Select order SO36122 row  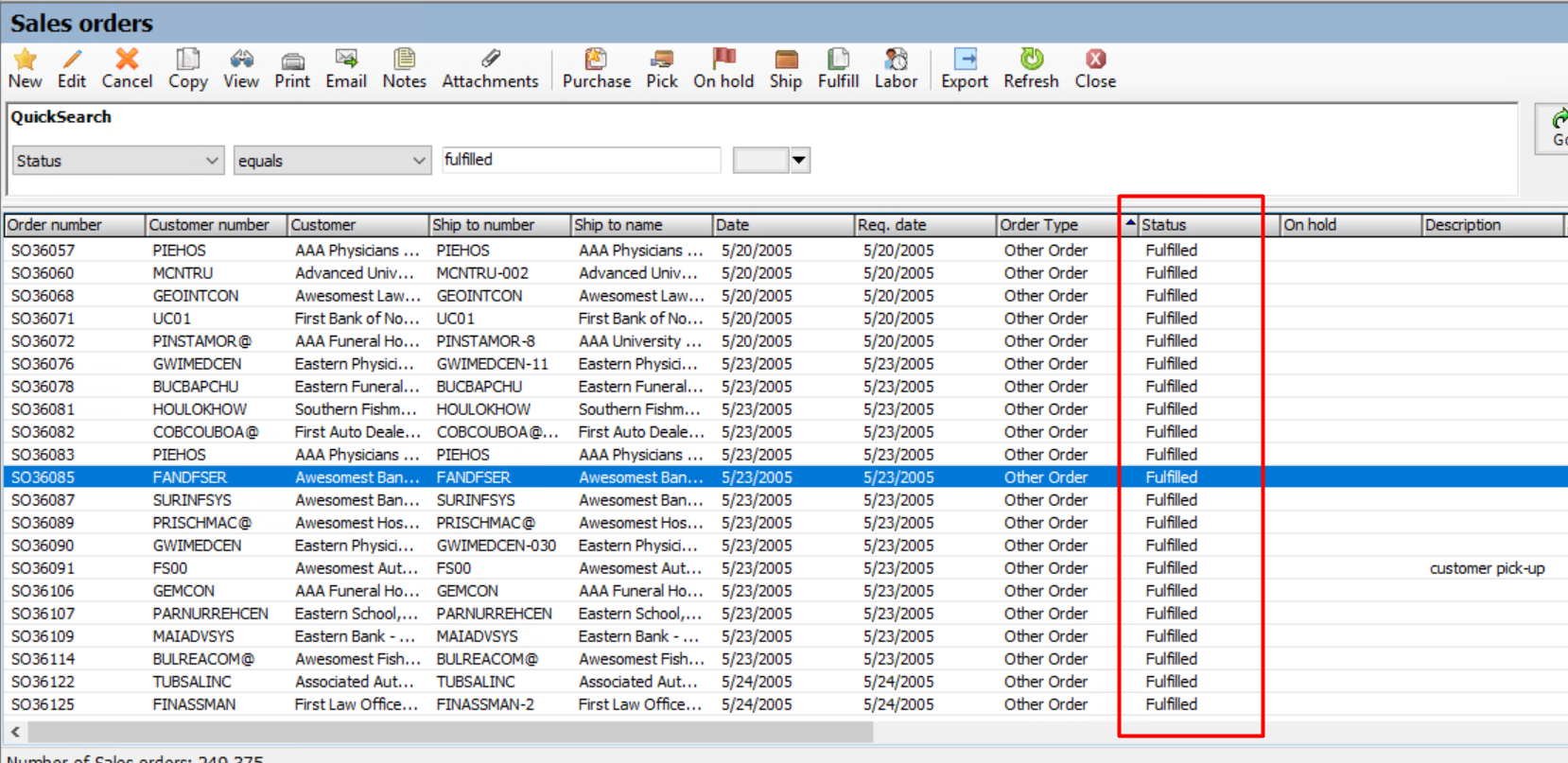[x=784, y=682]
